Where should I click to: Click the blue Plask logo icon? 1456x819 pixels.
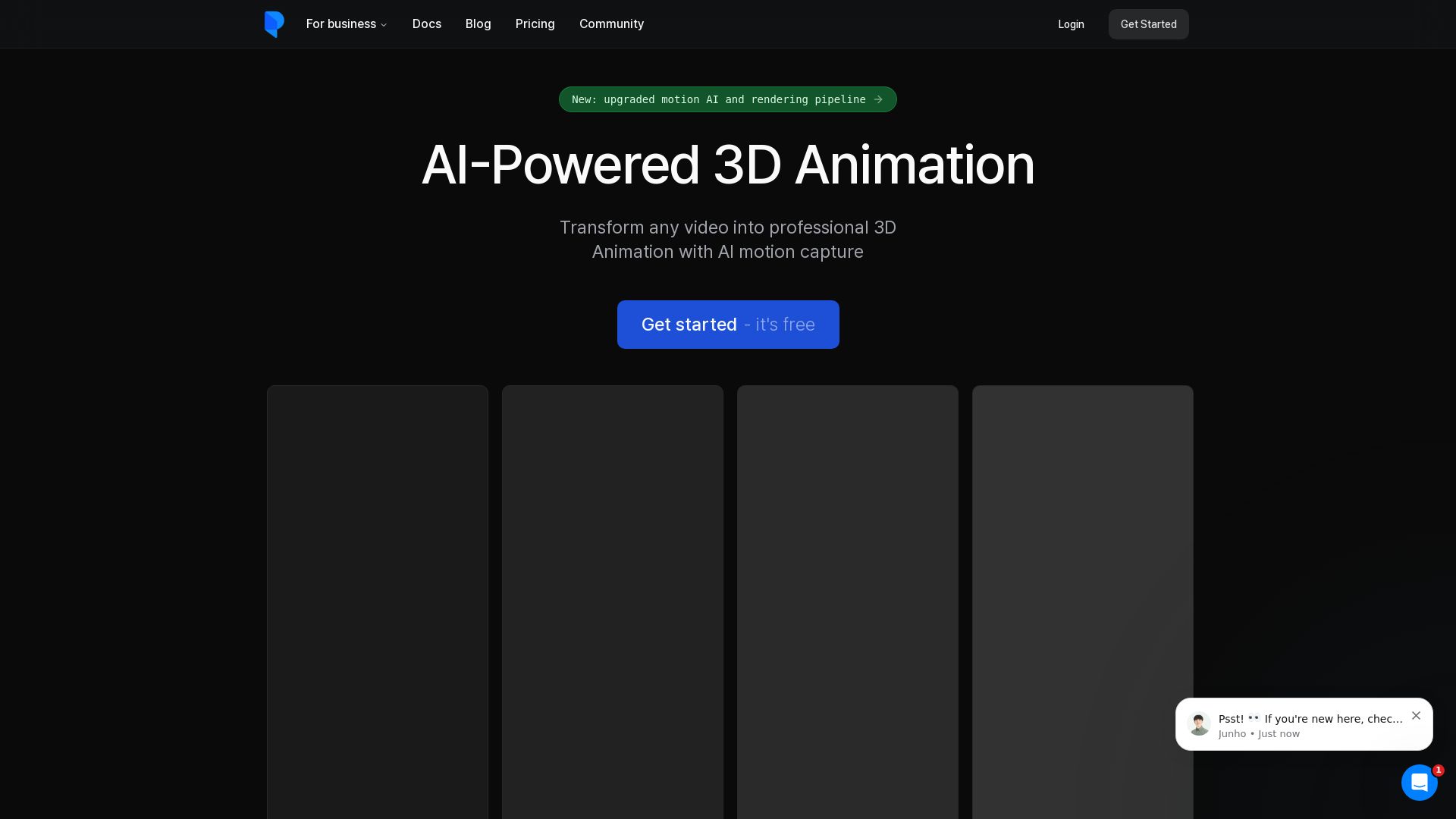[x=274, y=24]
